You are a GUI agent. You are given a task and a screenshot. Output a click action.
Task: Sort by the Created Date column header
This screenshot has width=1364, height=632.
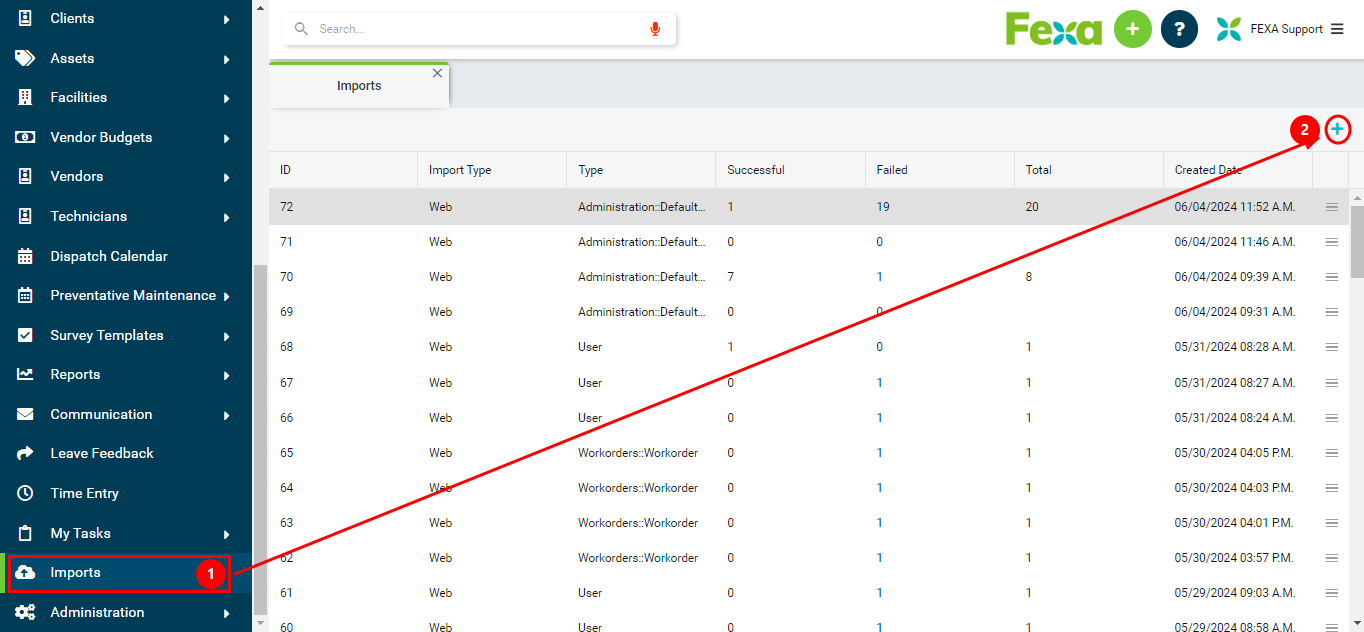[1208, 170]
